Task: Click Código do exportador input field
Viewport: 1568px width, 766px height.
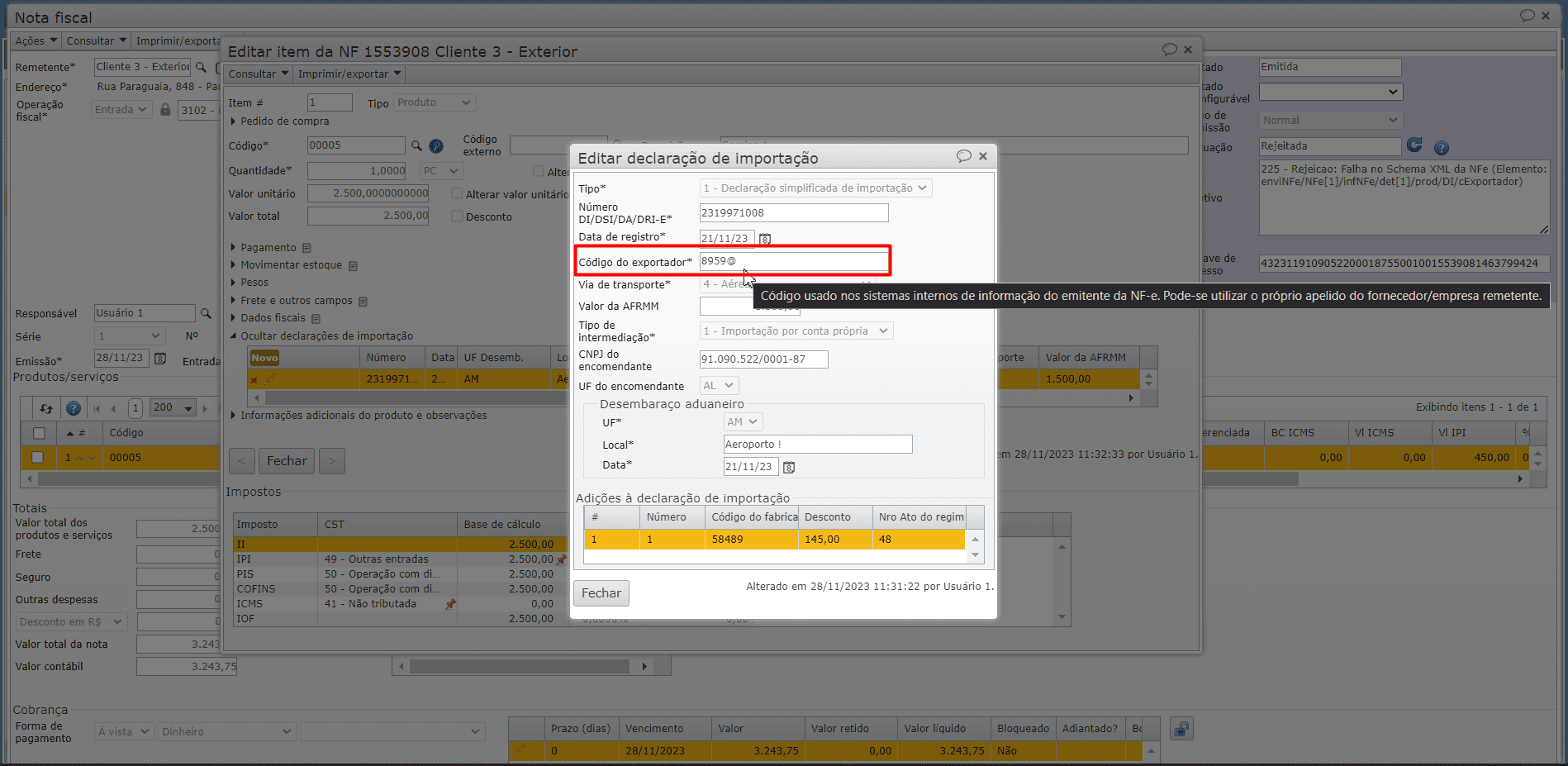Action: 794,261
